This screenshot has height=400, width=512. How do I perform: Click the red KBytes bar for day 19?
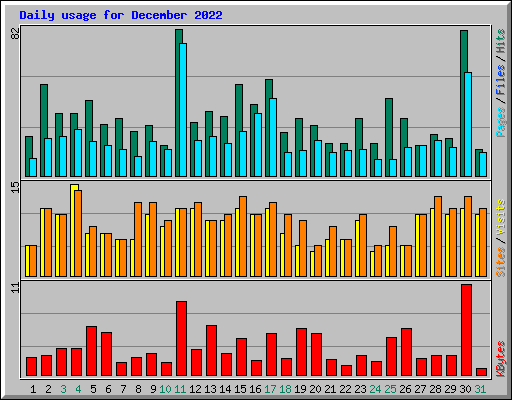tap(301, 352)
